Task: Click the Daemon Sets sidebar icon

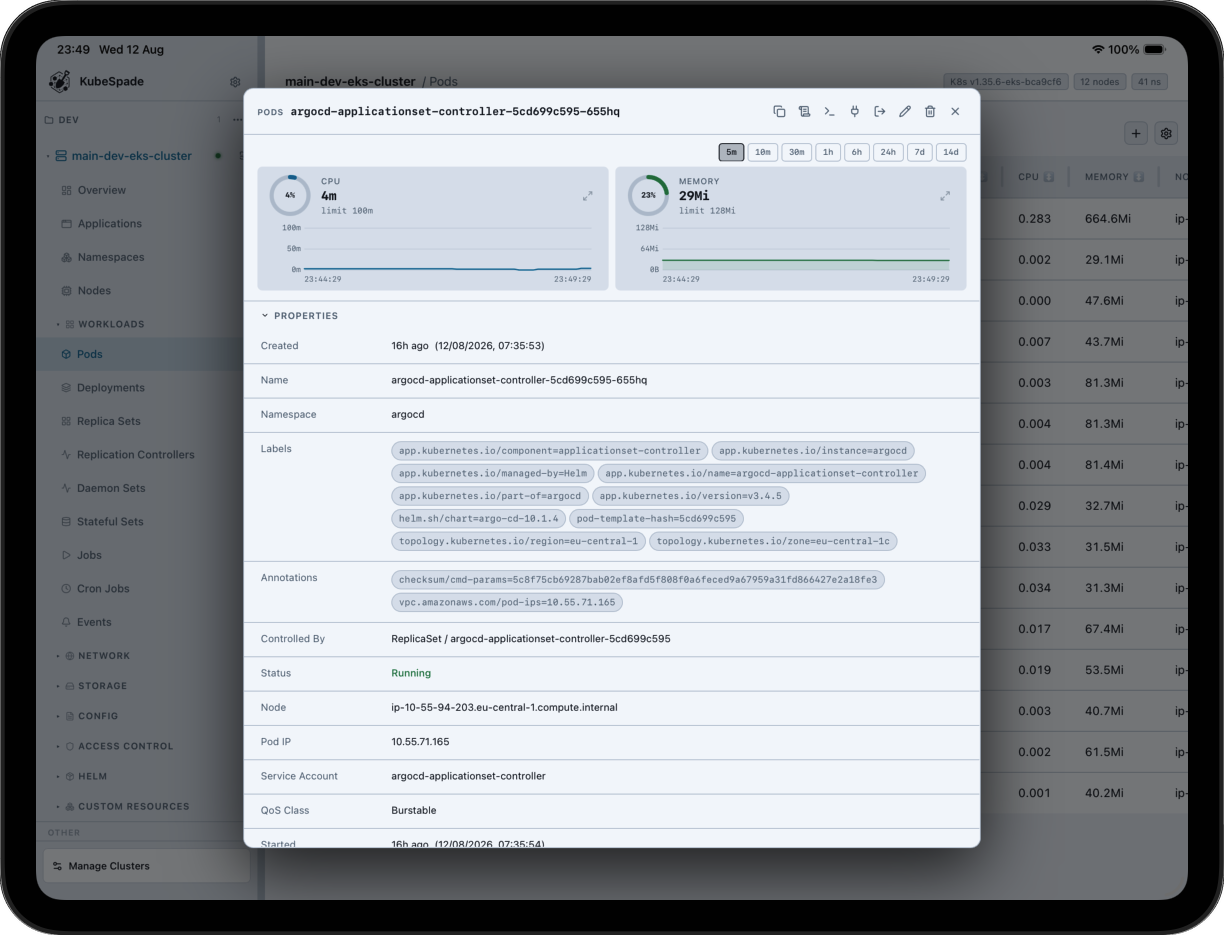Action: (67, 488)
